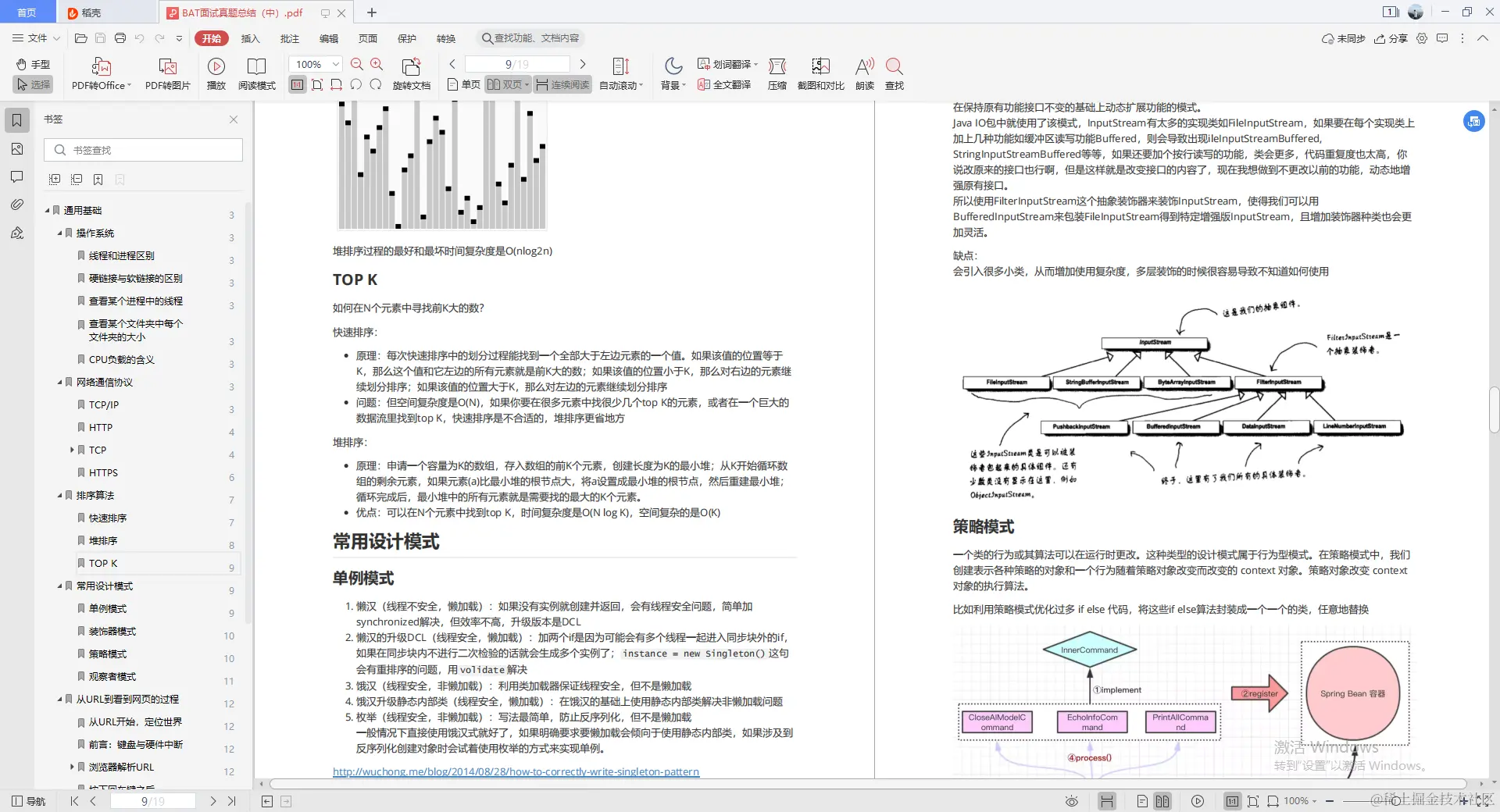
Task: Enter reading mode (阅读模式)
Action: [x=256, y=74]
